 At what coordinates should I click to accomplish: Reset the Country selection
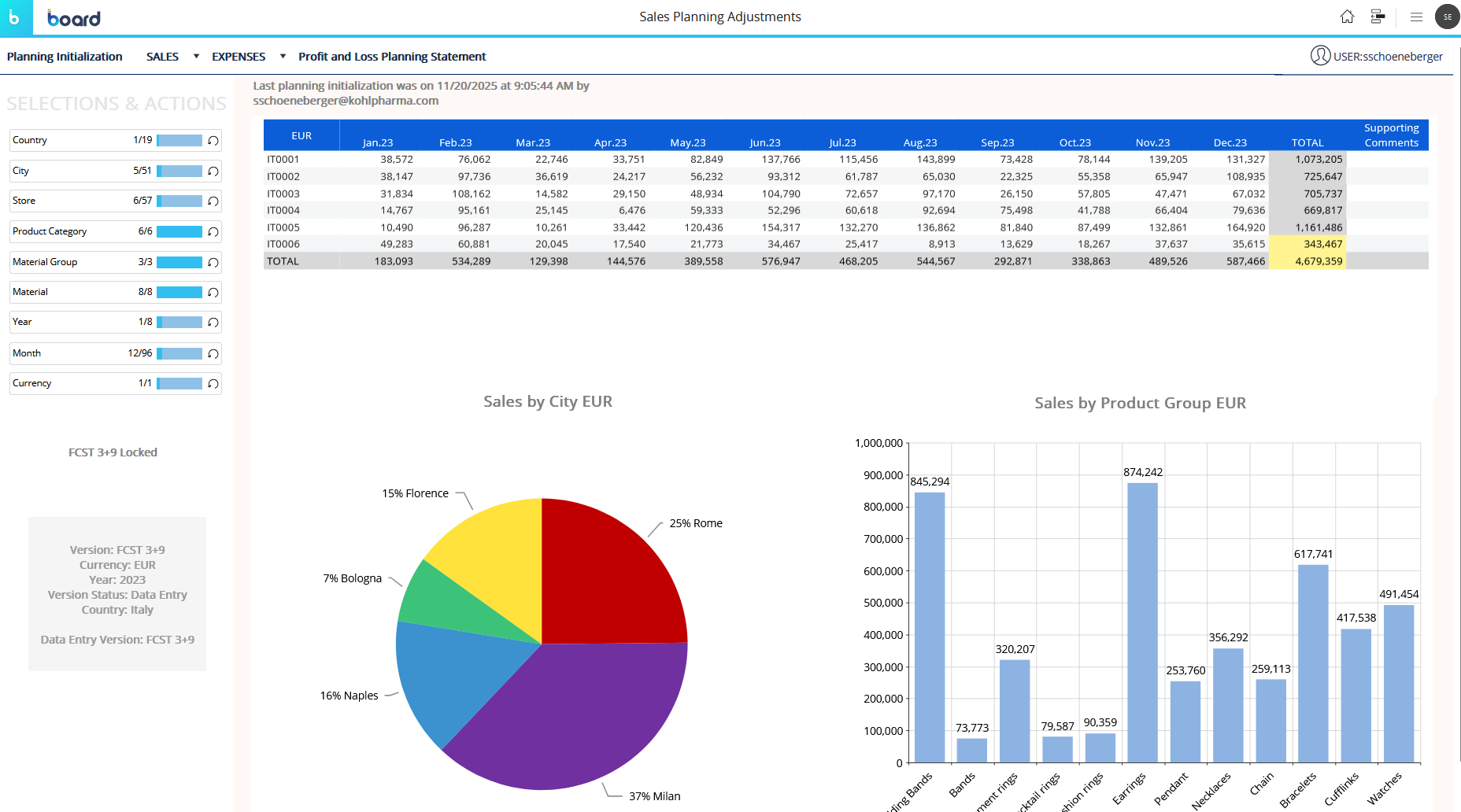click(213, 141)
